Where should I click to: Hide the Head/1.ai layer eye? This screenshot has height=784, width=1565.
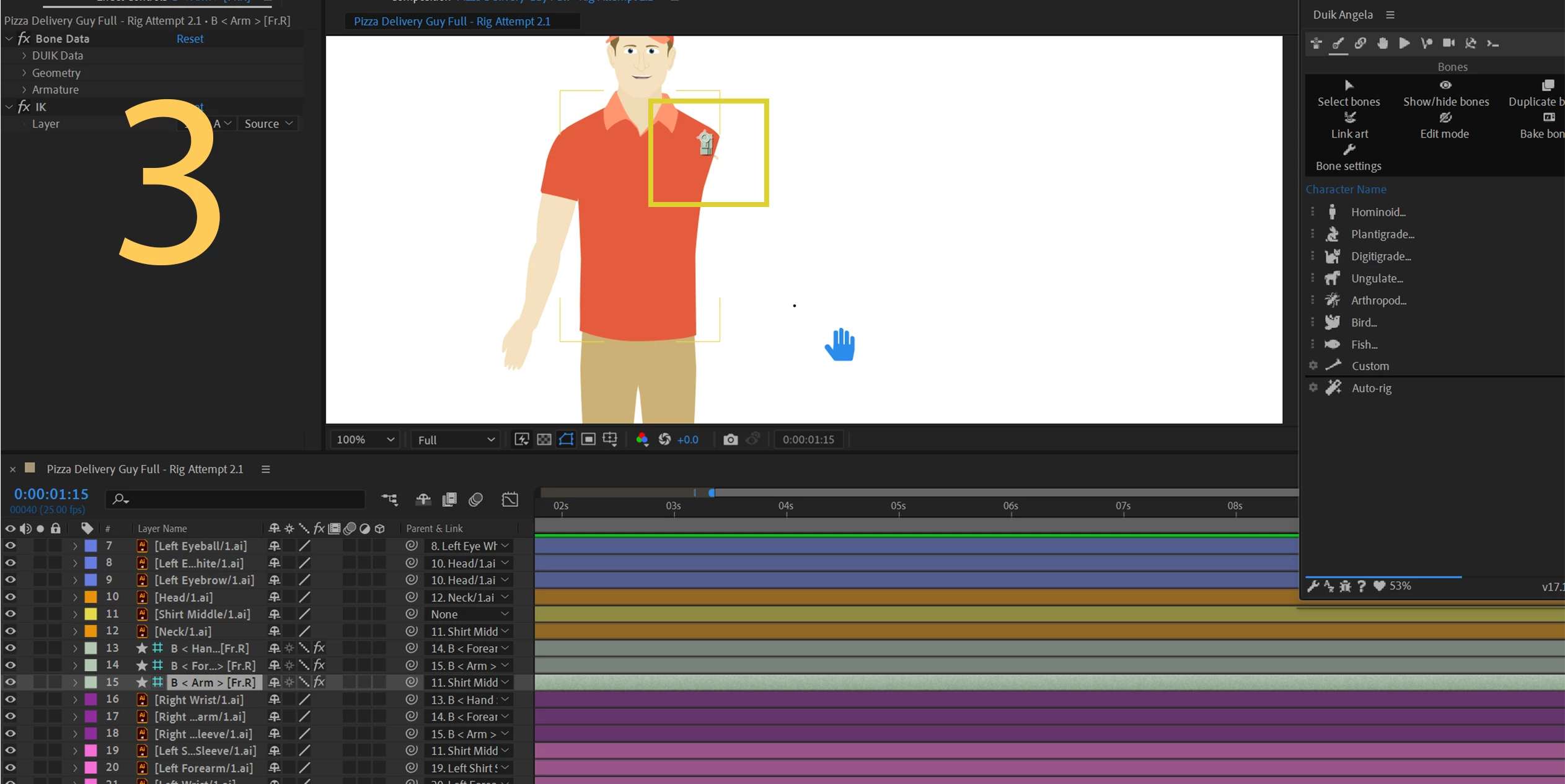coord(10,597)
